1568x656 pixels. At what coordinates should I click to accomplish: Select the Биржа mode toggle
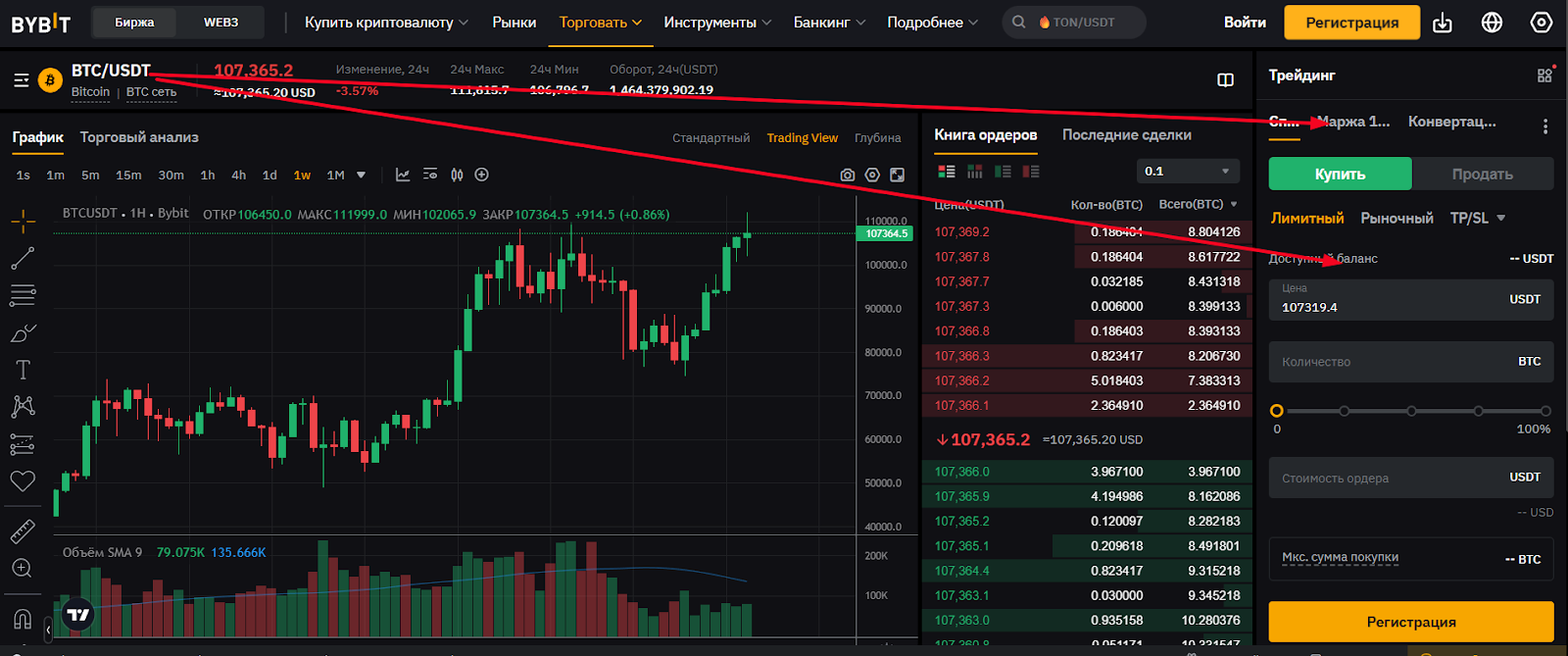coord(134,23)
